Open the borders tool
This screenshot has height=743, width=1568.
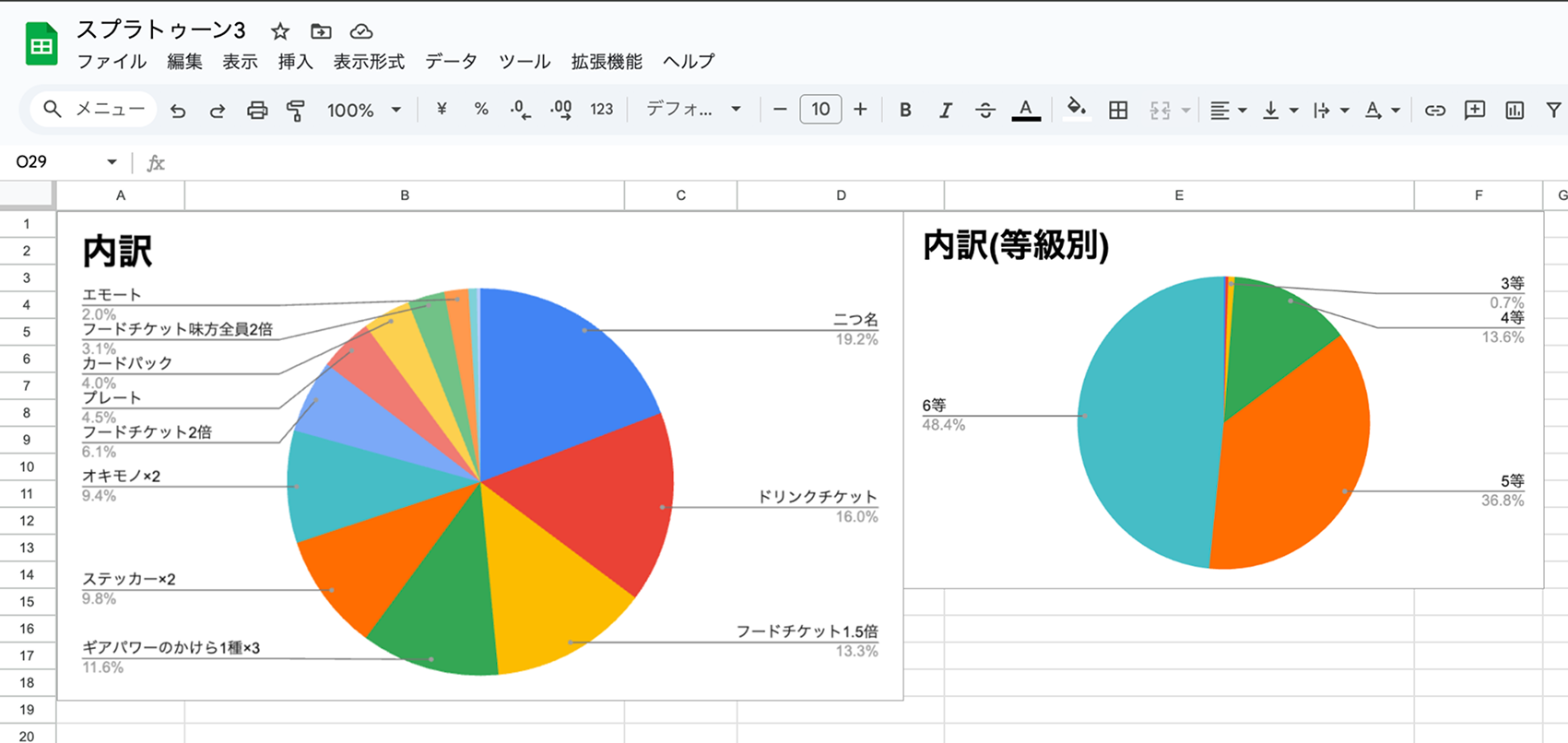(x=1118, y=111)
